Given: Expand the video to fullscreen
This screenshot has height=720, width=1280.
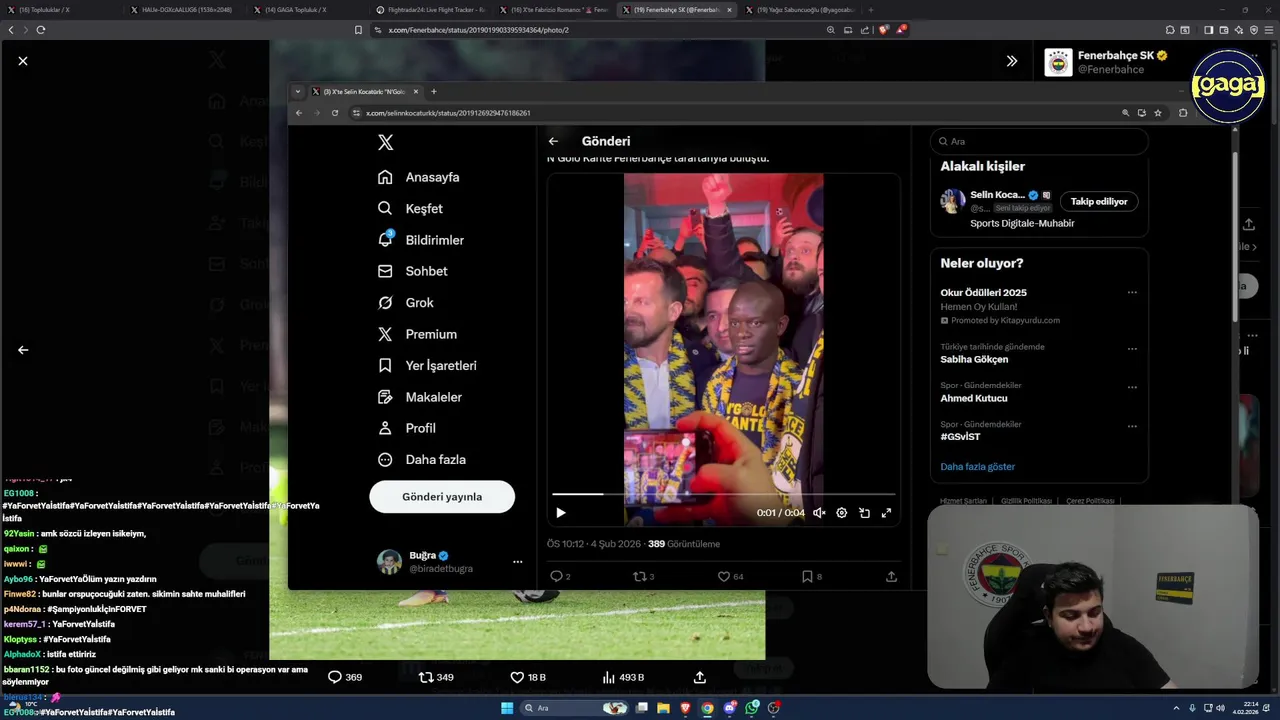Looking at the screenshot, I should (886, 513).
